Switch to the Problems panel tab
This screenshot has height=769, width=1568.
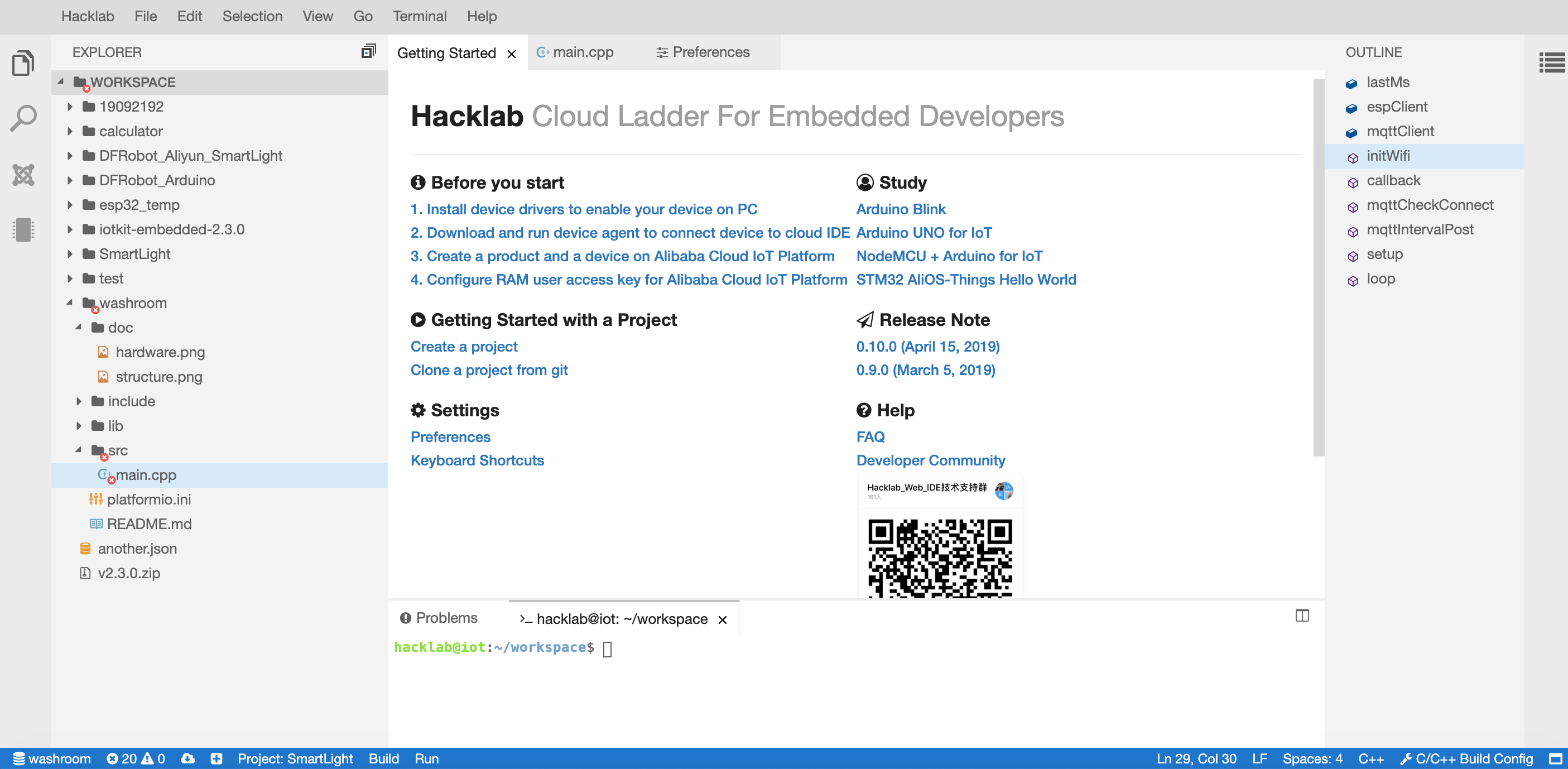(438, 618)
